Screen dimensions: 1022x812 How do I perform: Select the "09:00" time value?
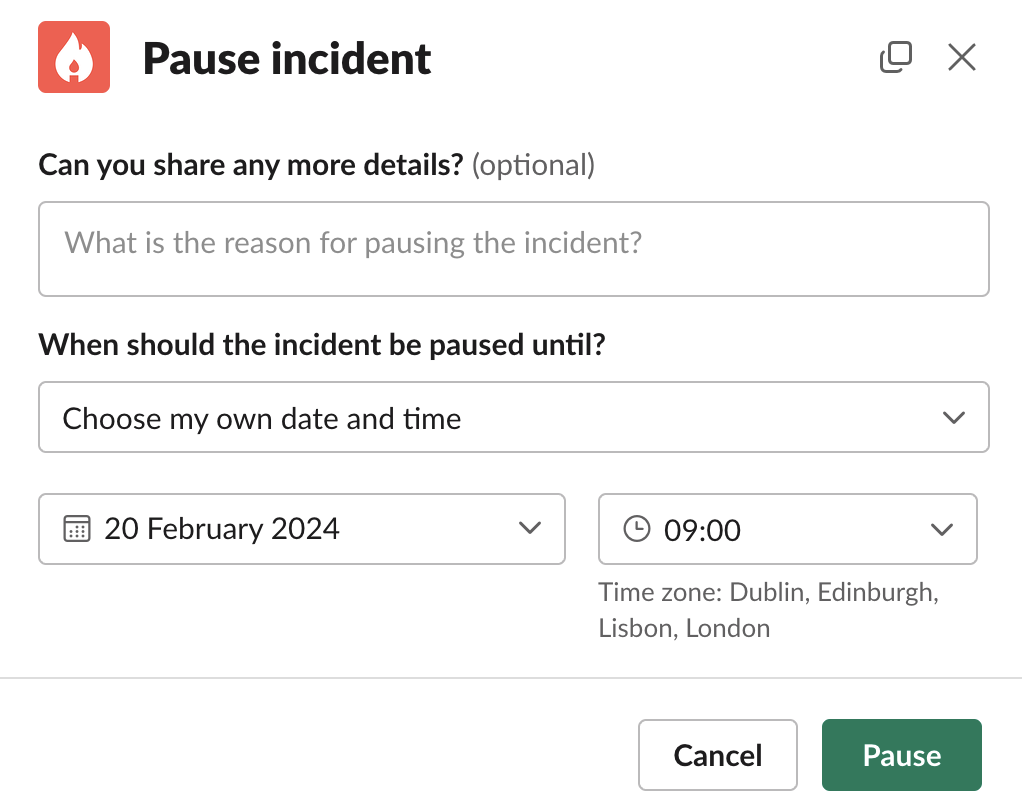703,529
